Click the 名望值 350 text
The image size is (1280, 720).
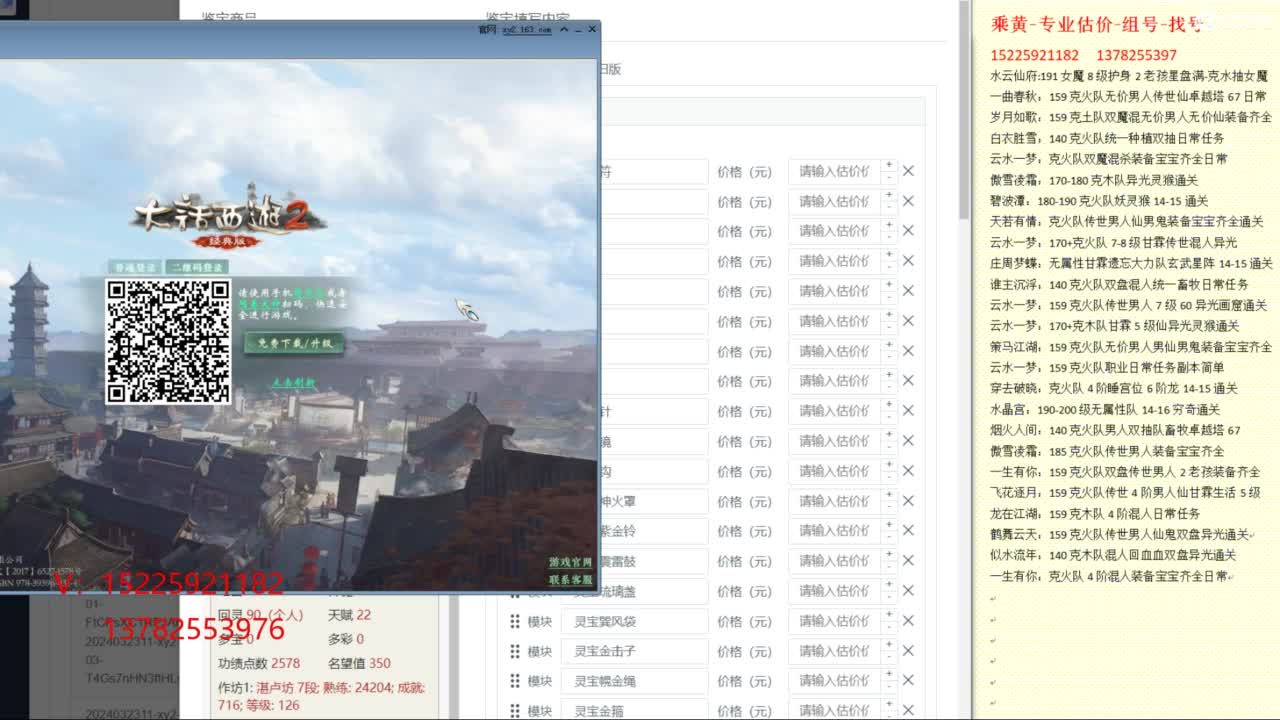pos(359,663)
